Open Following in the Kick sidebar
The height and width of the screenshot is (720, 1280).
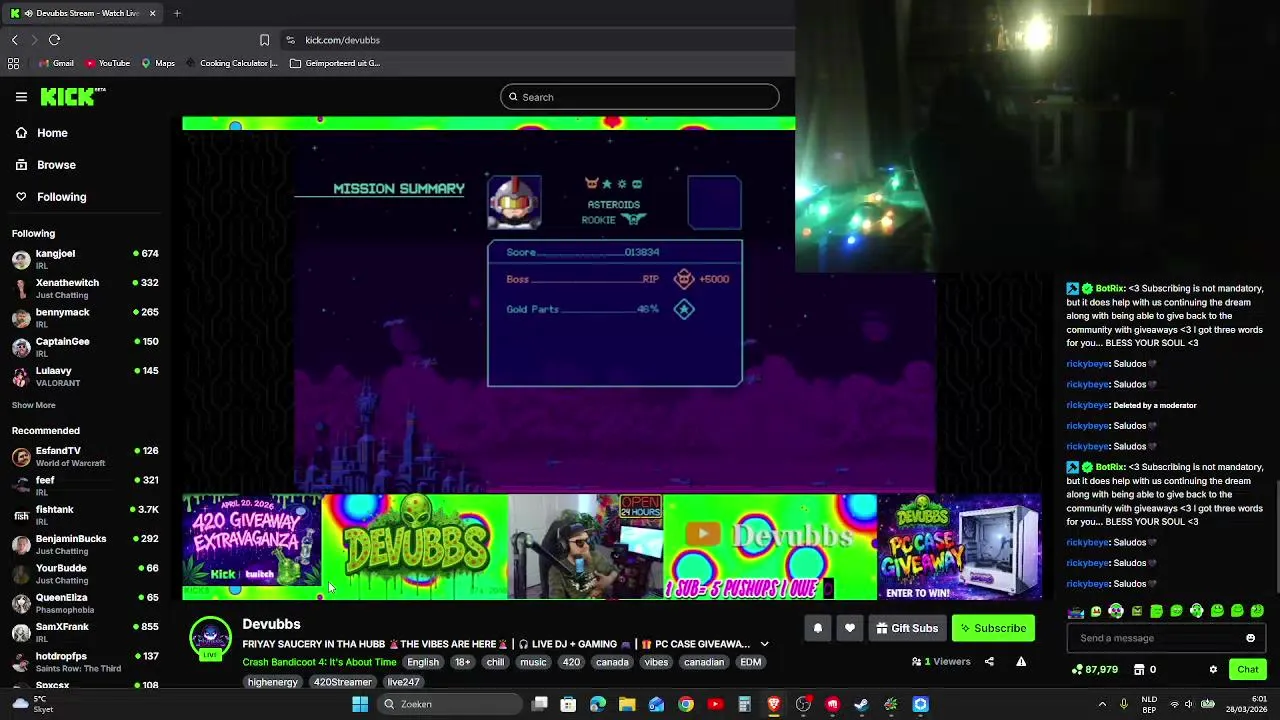(x=50, y=197)
